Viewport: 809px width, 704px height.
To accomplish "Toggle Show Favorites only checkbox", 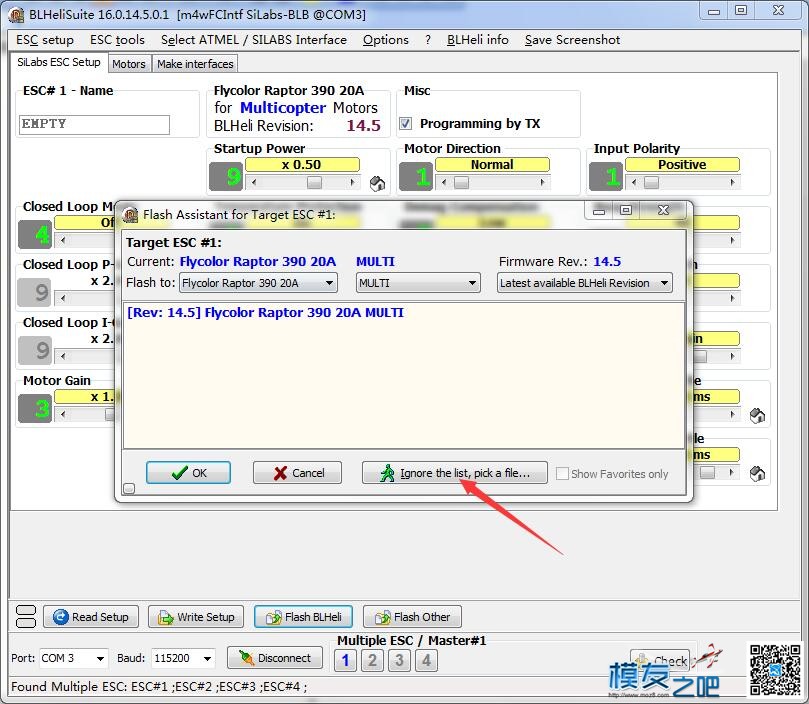I will 562,473.
